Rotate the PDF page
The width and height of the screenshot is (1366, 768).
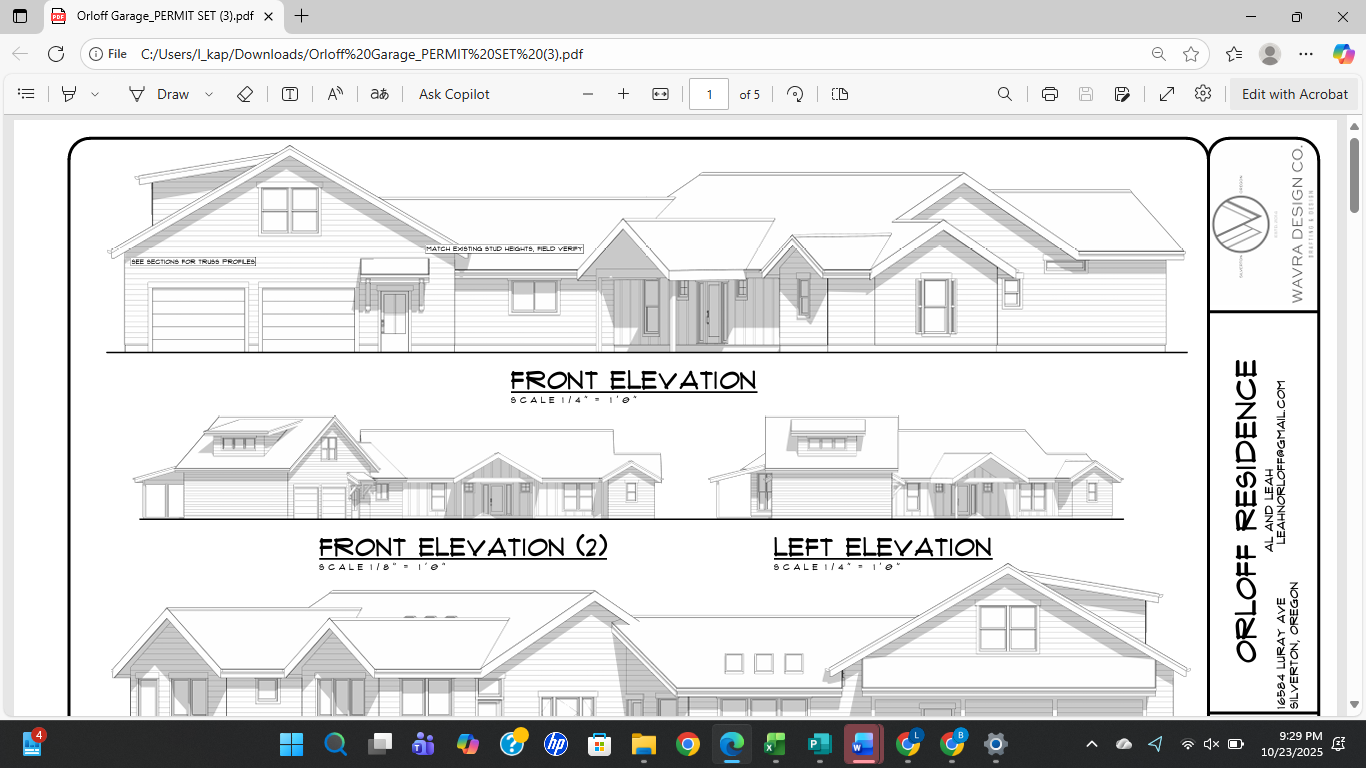coord(795,94)
